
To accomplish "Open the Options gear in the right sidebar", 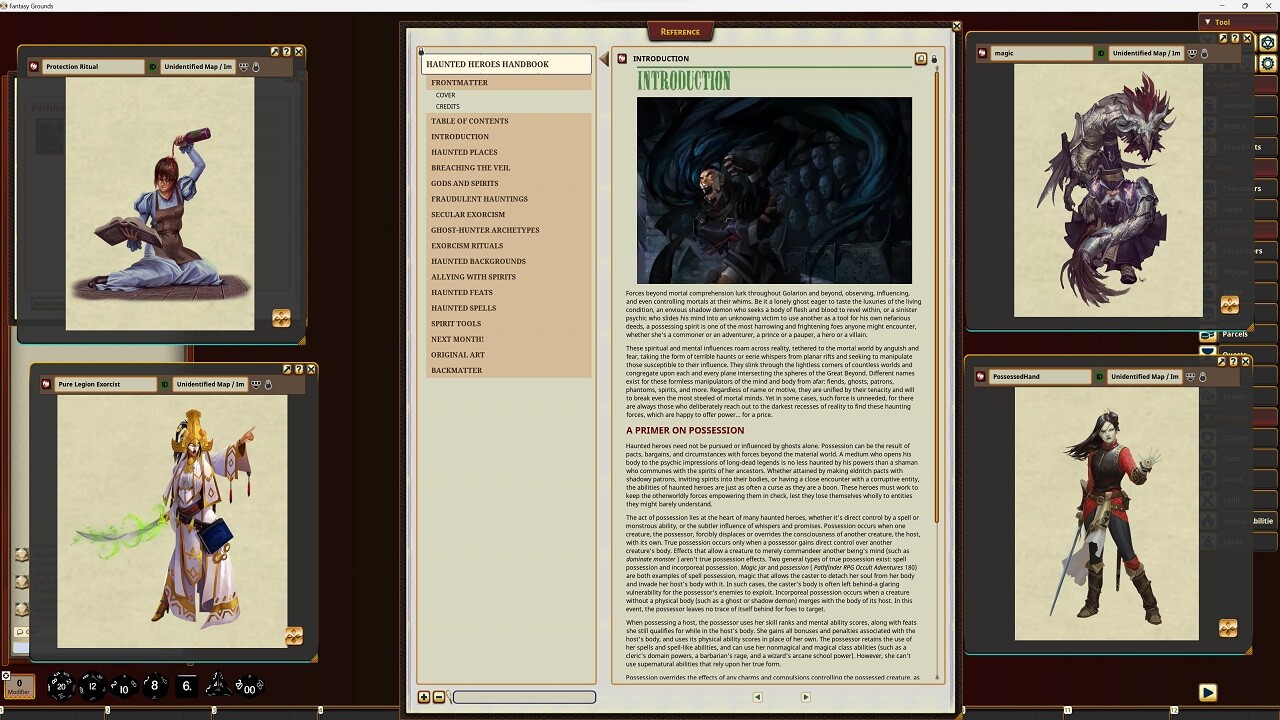I will (x=1267, y=62).
